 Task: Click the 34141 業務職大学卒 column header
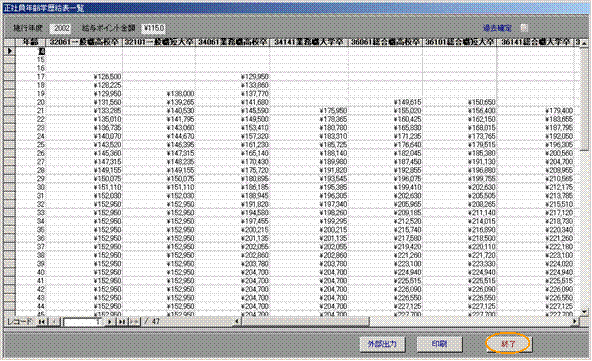pyautogui.click(x=309, y=42)
